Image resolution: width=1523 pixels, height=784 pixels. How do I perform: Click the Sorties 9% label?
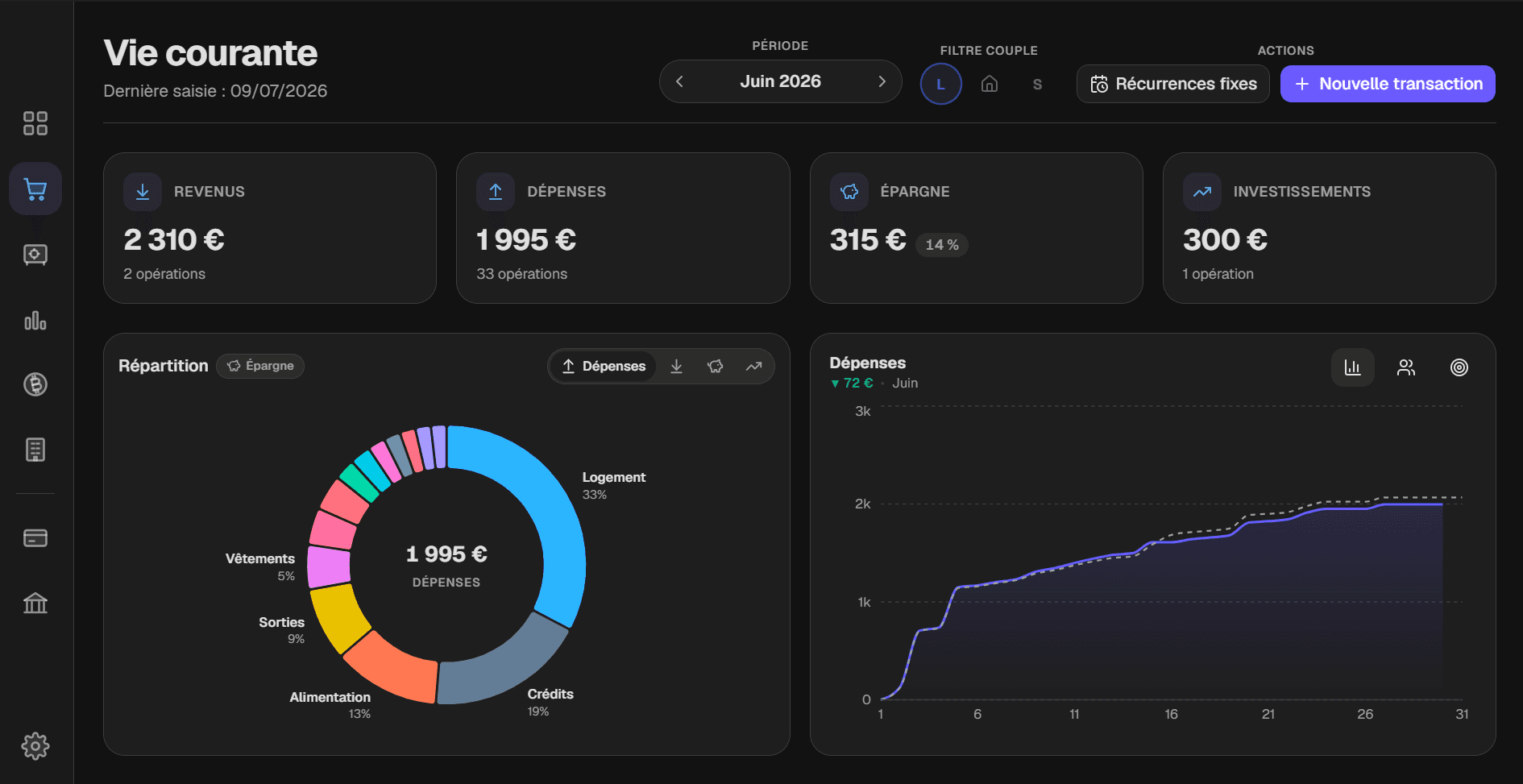click(x=281, y=630)
